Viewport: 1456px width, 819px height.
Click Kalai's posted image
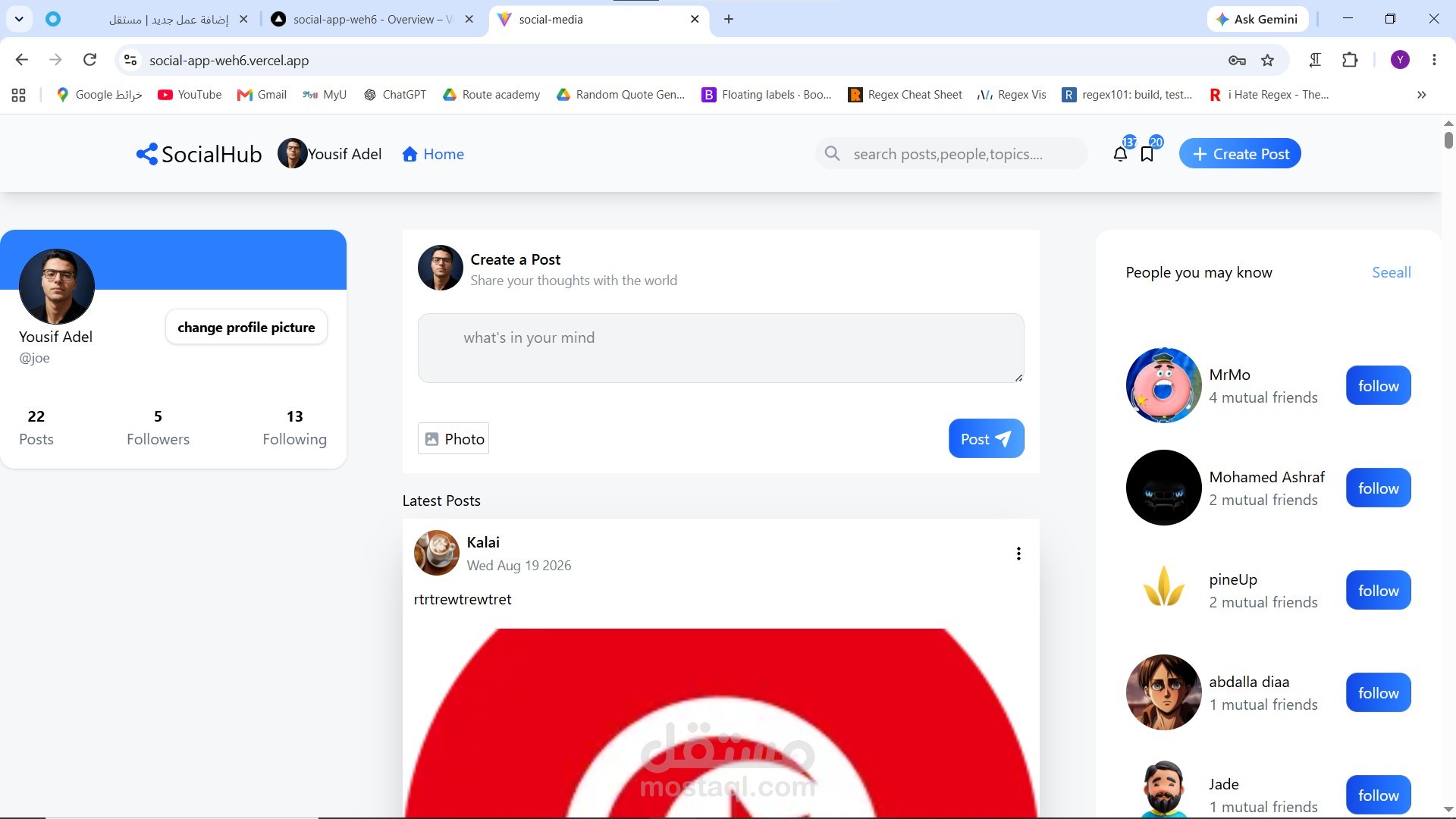click(x=720, y=723)
